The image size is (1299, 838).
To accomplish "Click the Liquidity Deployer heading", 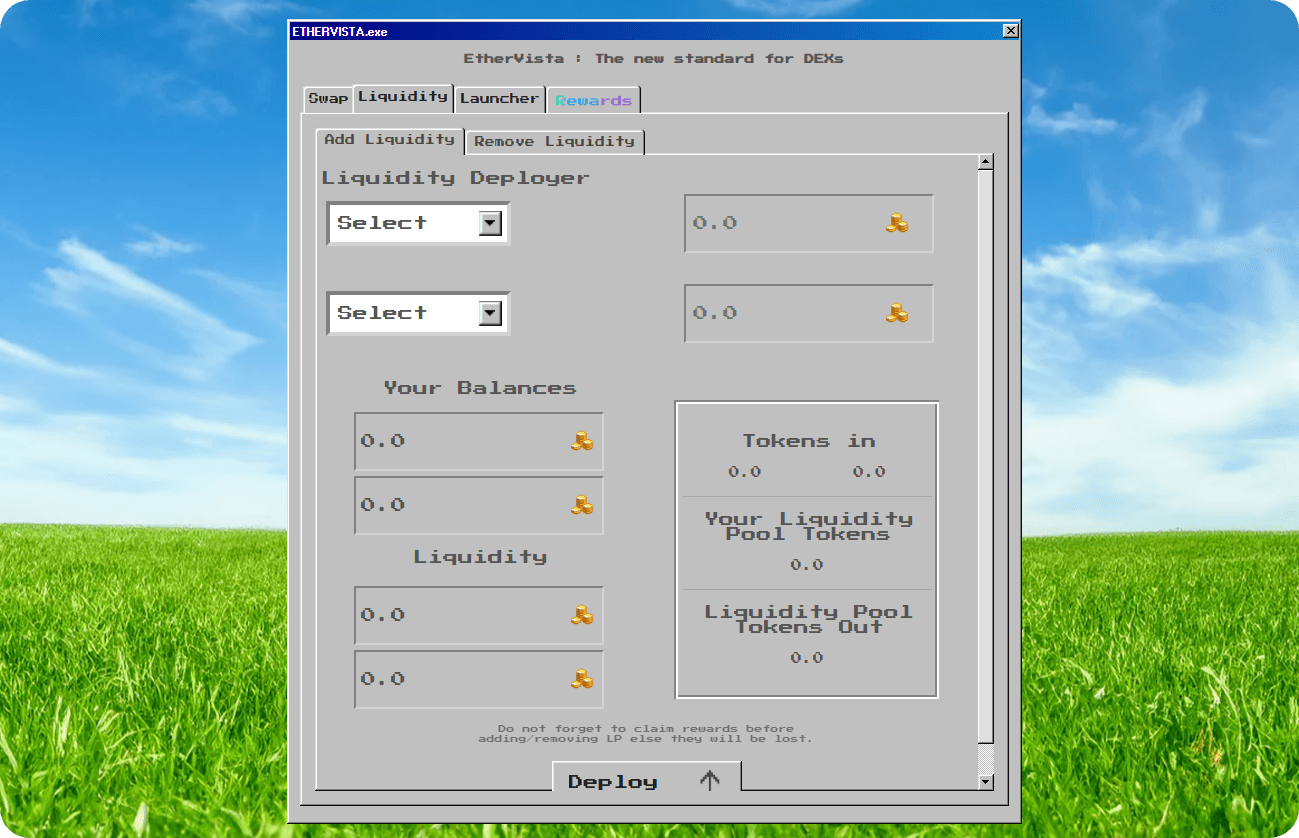I will 455,178.
